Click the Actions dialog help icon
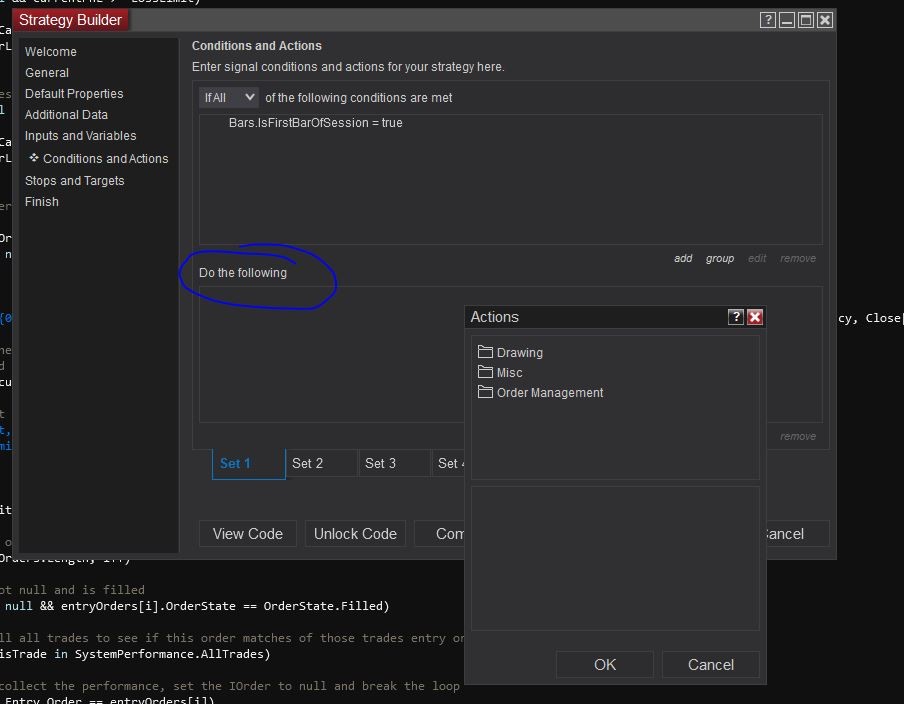 tap(736, 317)
